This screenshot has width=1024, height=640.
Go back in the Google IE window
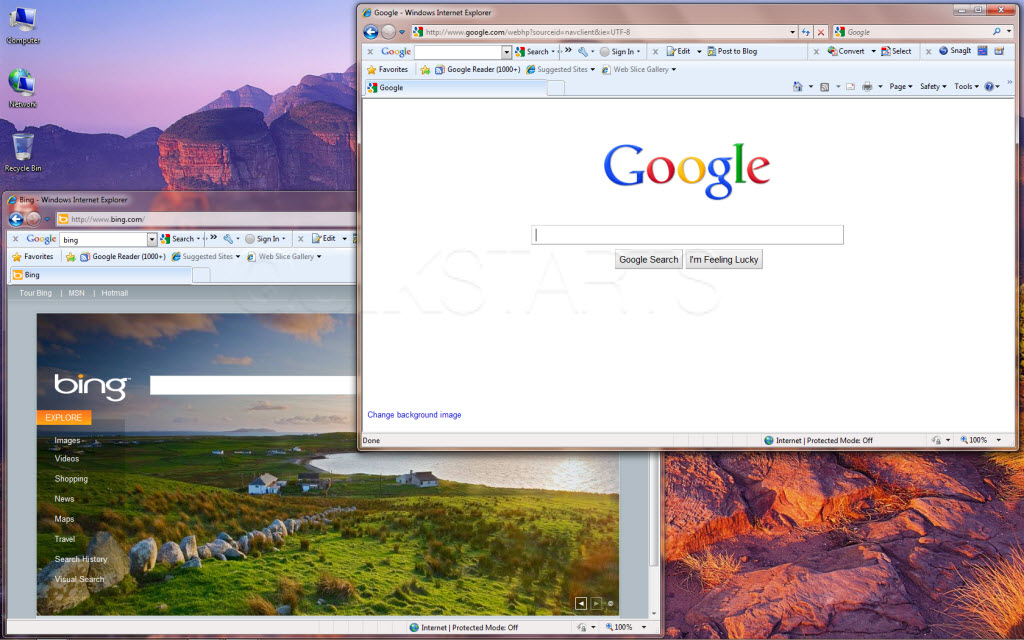pyautogui.click(x=371, y=32)
